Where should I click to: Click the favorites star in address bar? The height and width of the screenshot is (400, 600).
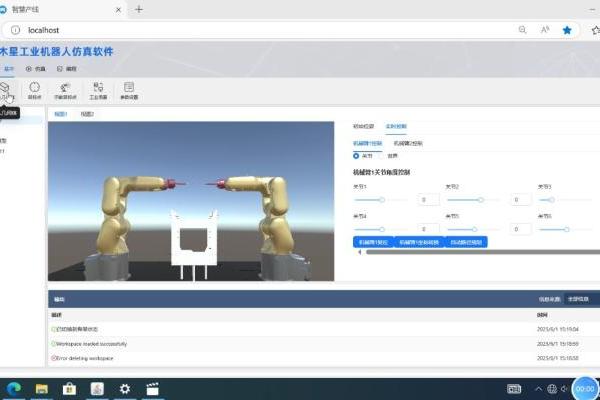pyautogui.click(x=567, y=30)
